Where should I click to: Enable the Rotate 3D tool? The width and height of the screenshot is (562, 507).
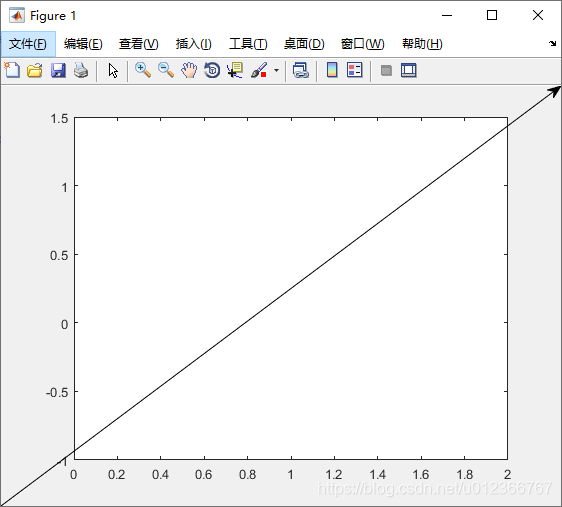coord(212,70)
